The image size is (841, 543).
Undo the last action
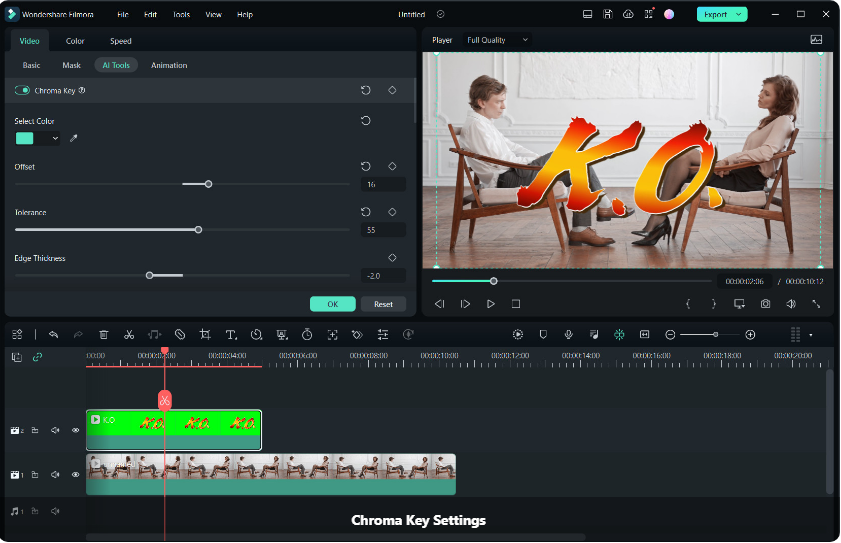(53, 334)
